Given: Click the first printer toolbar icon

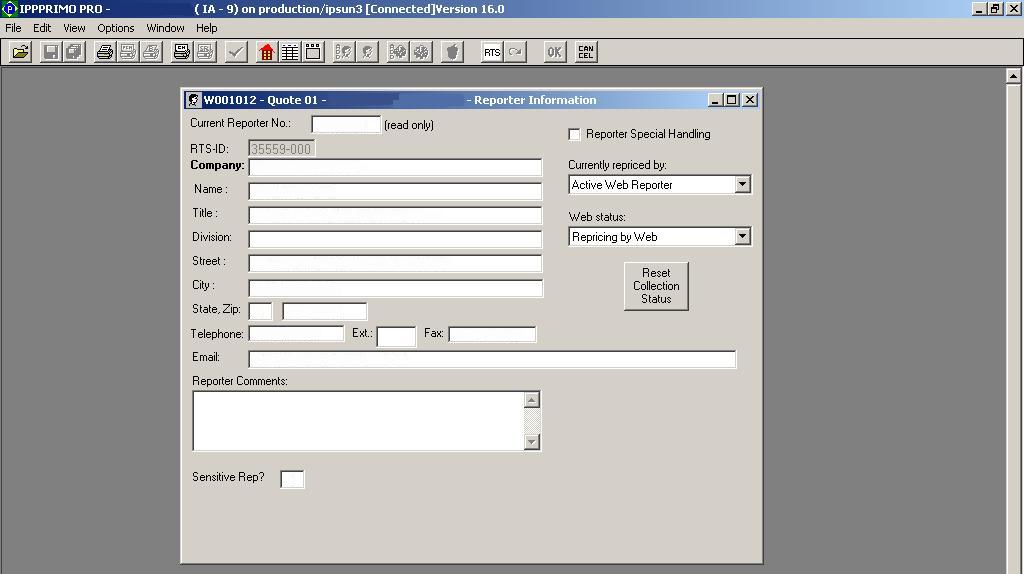Looking at the screenshot, I should coord(104,52).
